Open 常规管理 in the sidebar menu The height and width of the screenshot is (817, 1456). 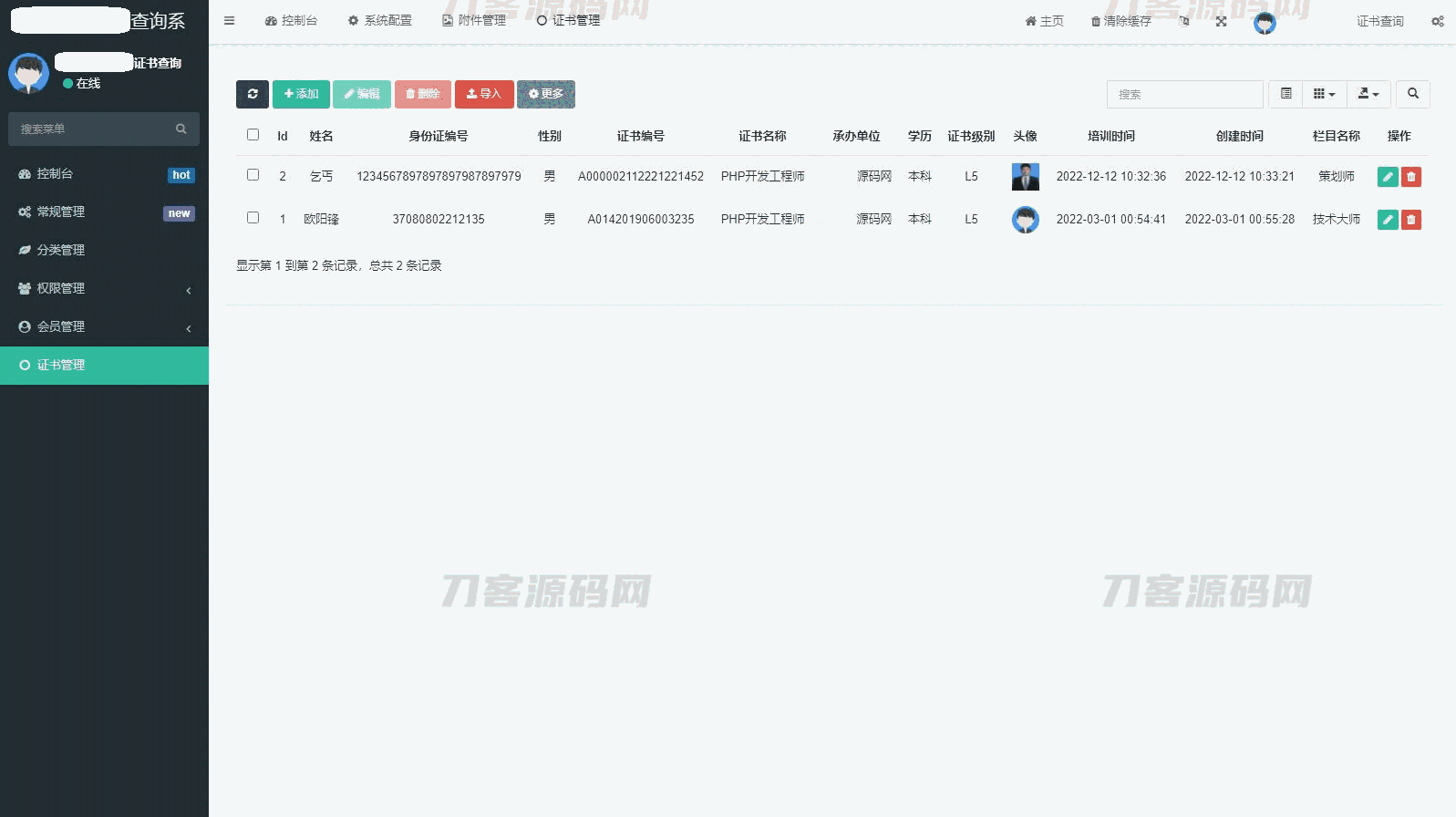tap(104, 212)
